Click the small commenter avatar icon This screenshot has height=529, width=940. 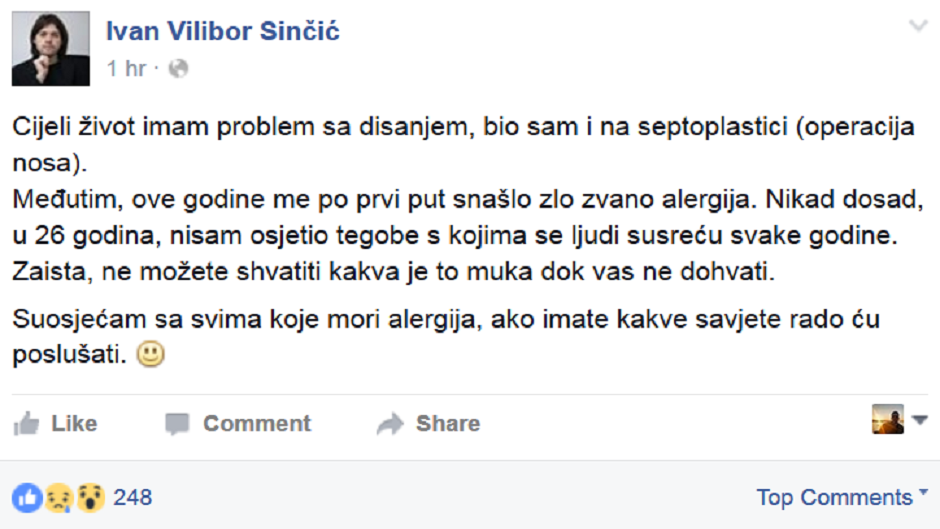pyautogui.click(x=888, y=420)
